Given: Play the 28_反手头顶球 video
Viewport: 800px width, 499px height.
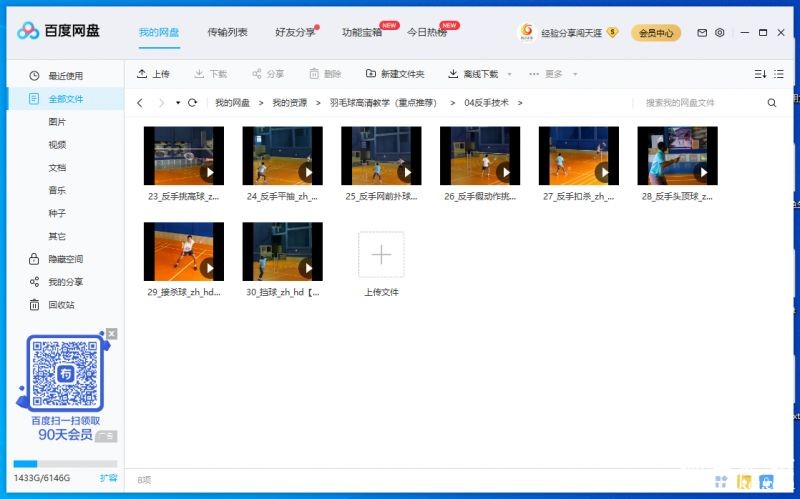Looking at the screenshot, I should pyautogui.click(x=703, y=172).
